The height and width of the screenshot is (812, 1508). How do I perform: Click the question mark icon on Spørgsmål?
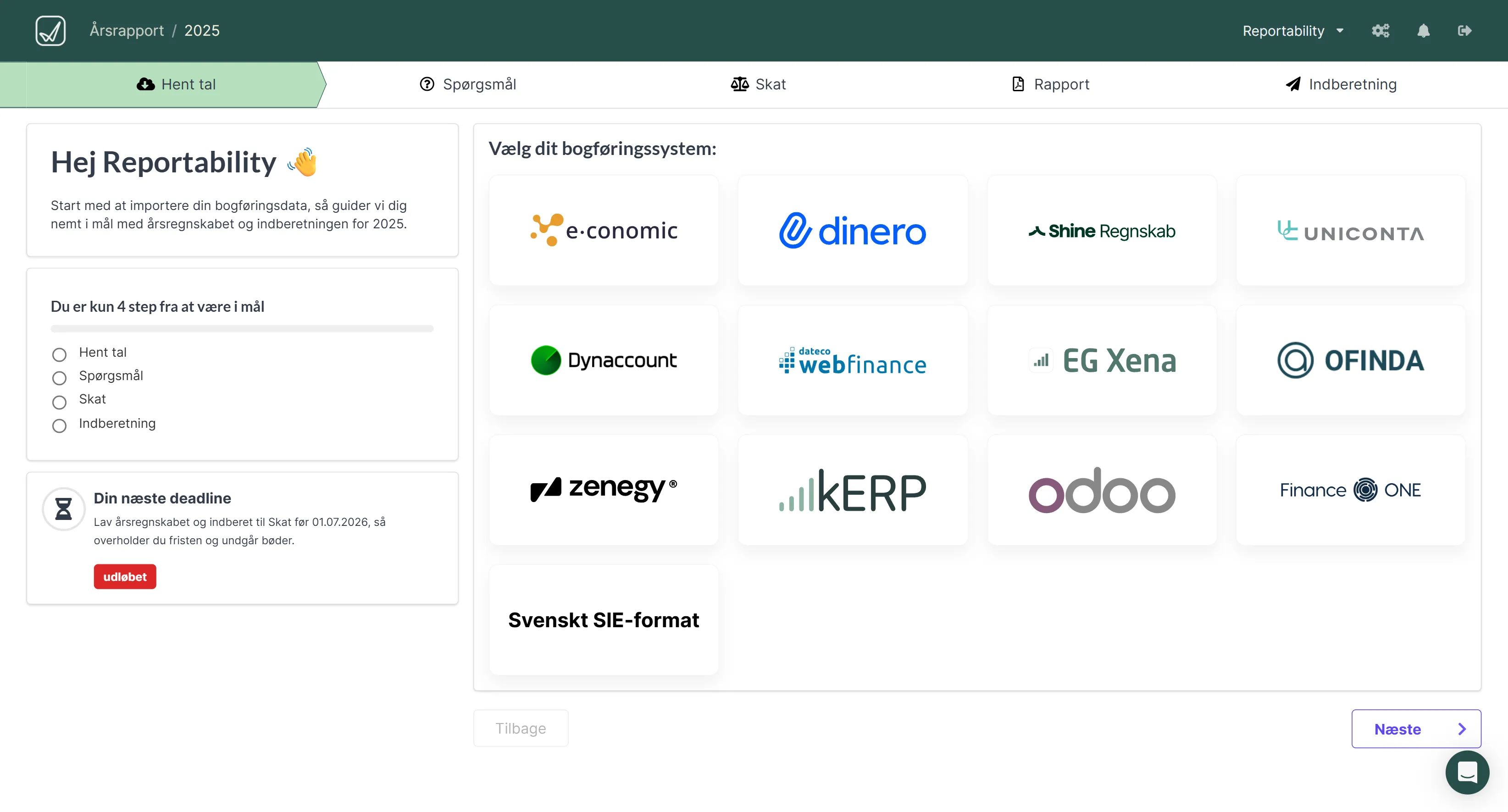point(427,84)
